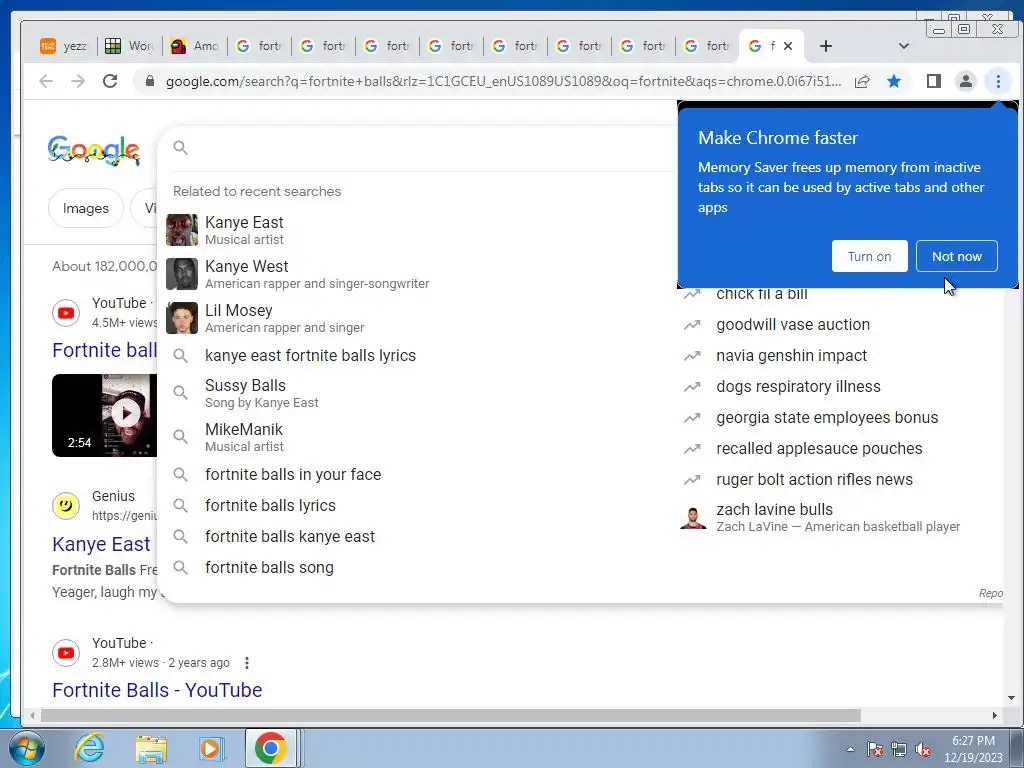Screen dimensions: 1024x768
Task: Select 'kanye east fortnite balls lyrics' suggestion
Action: [418, 355]
